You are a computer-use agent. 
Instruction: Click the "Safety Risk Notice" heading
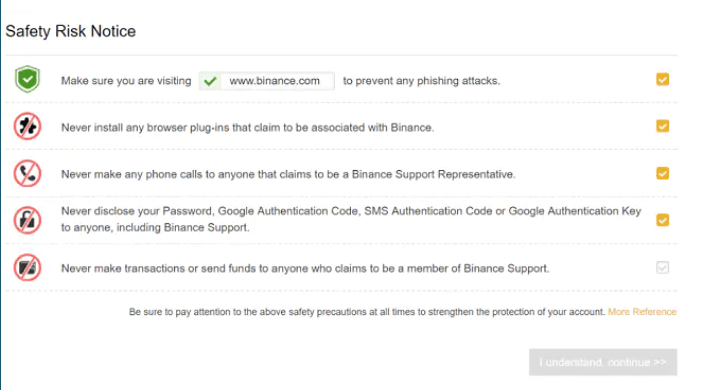(71, 31)
